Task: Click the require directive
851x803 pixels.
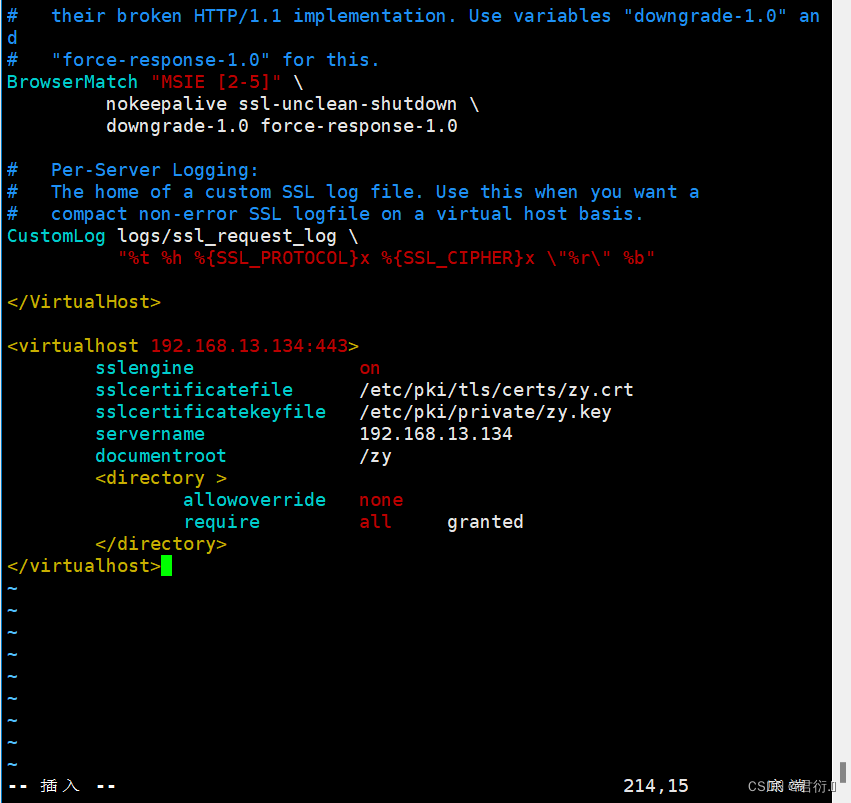Action: (x=221, y=522)
